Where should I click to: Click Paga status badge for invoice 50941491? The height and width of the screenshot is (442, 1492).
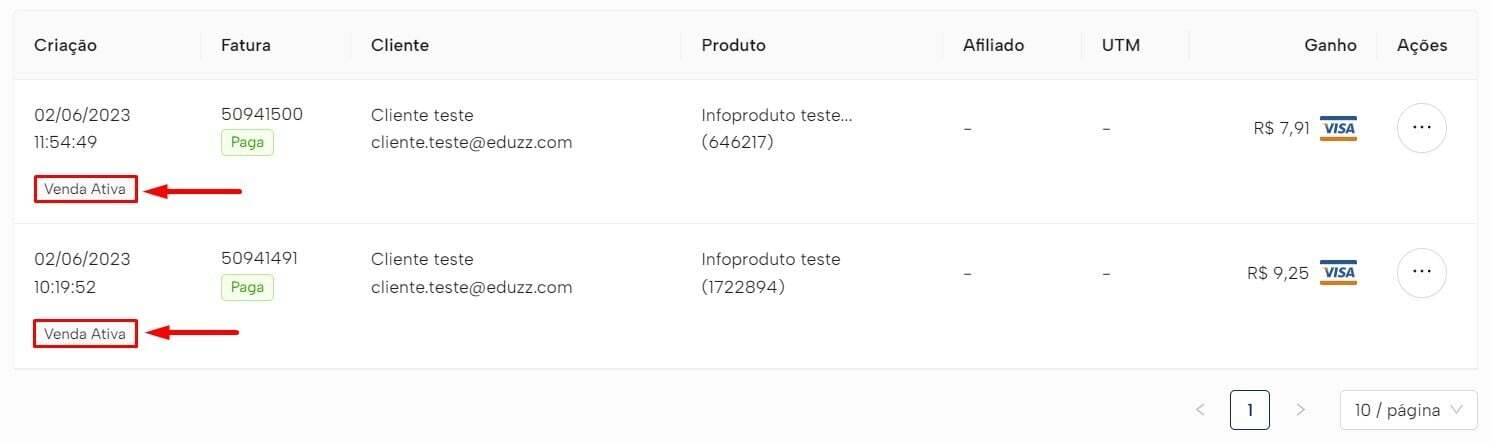click(x=247, y=287)
